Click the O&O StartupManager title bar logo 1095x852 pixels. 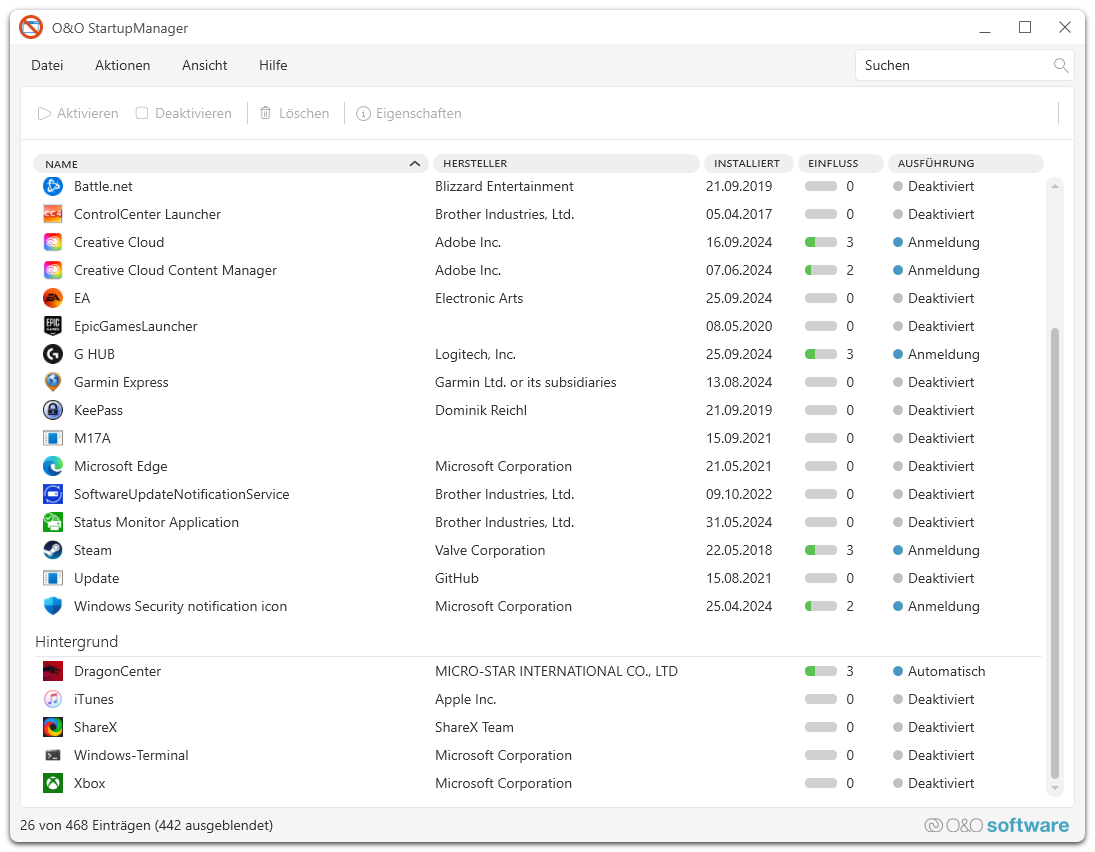(31, 28)
